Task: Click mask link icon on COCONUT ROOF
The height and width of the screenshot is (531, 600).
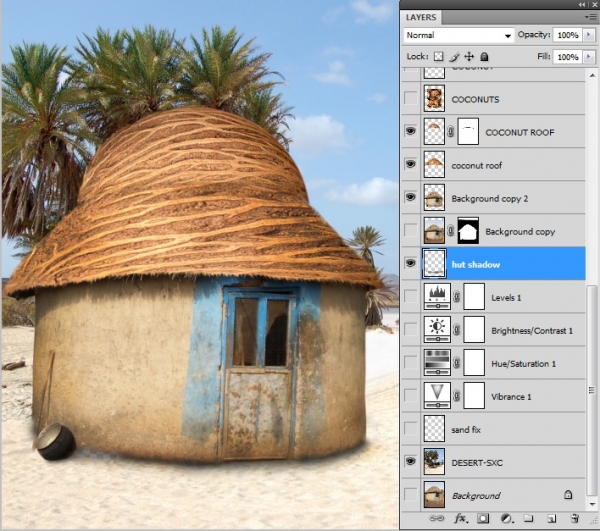Action: click(x=451, y=132)
